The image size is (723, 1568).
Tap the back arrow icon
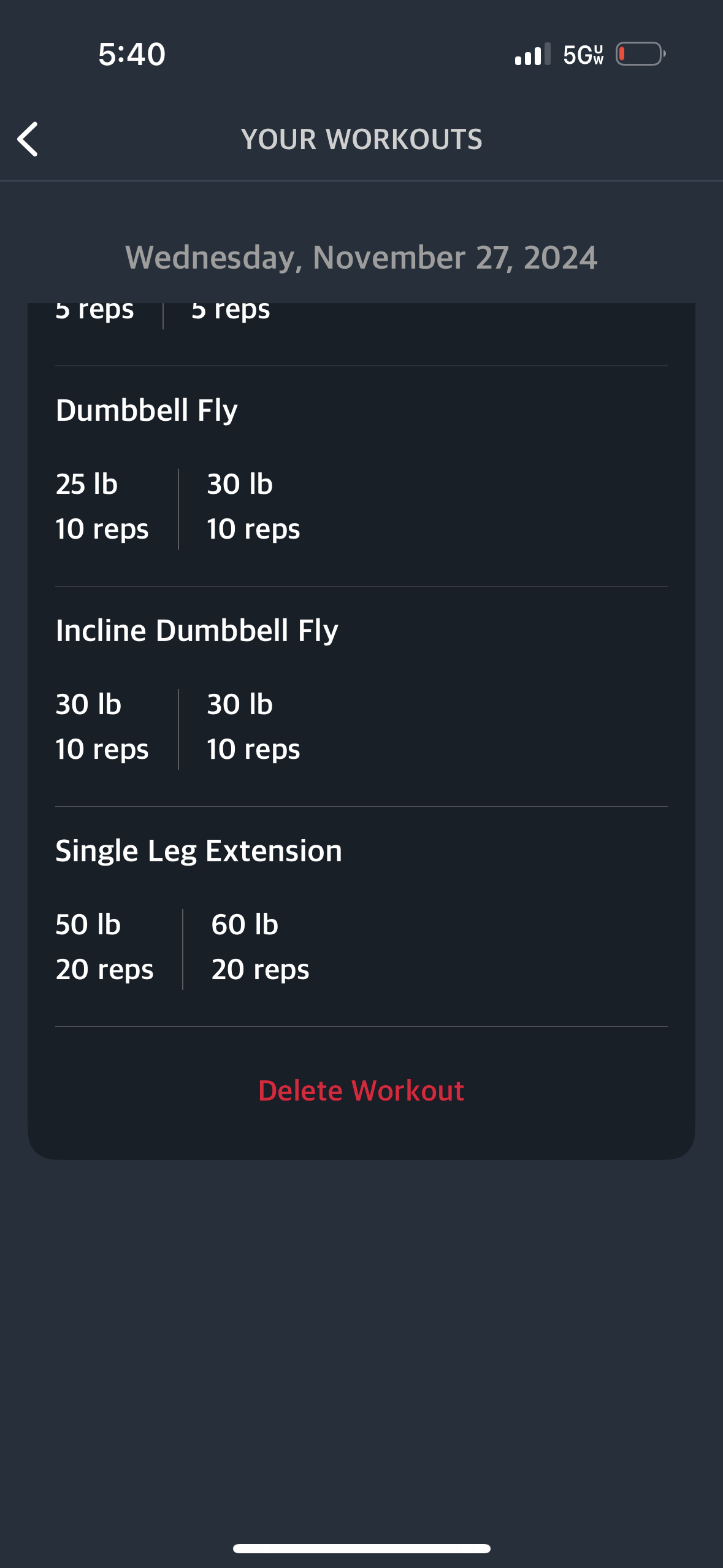28,139
